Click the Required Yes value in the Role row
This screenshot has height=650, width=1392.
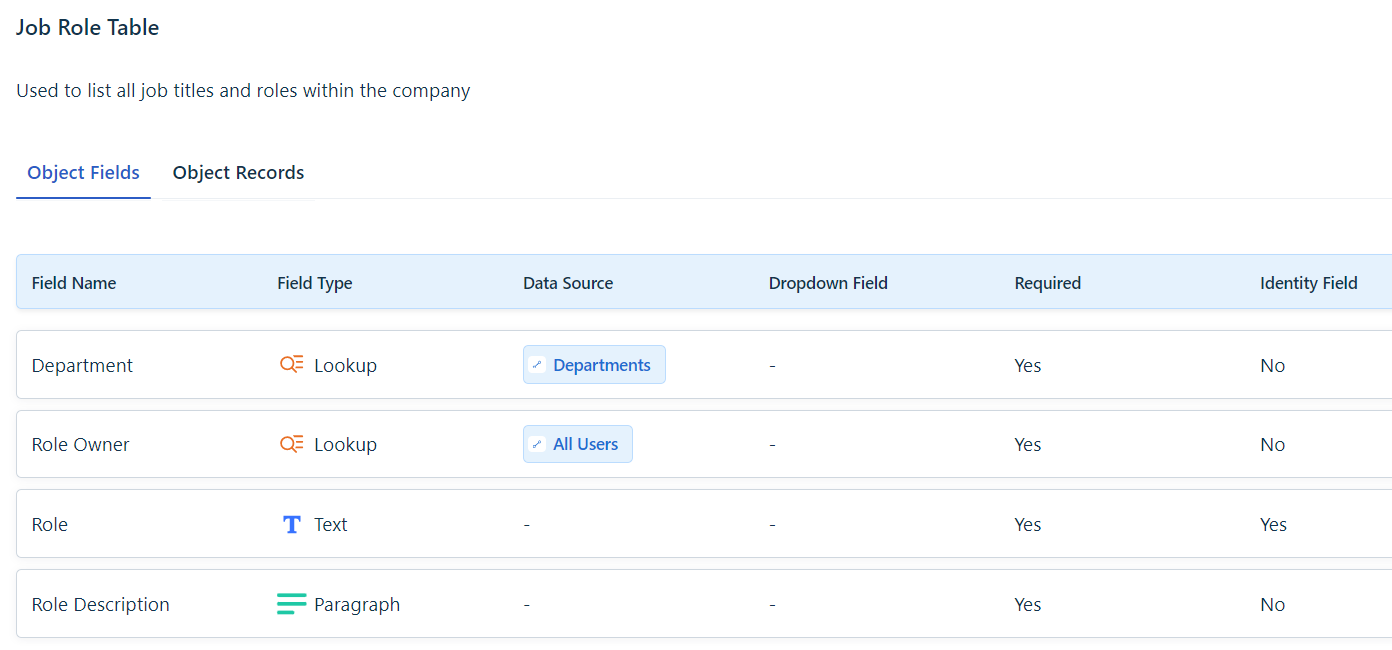(1028, 524)
